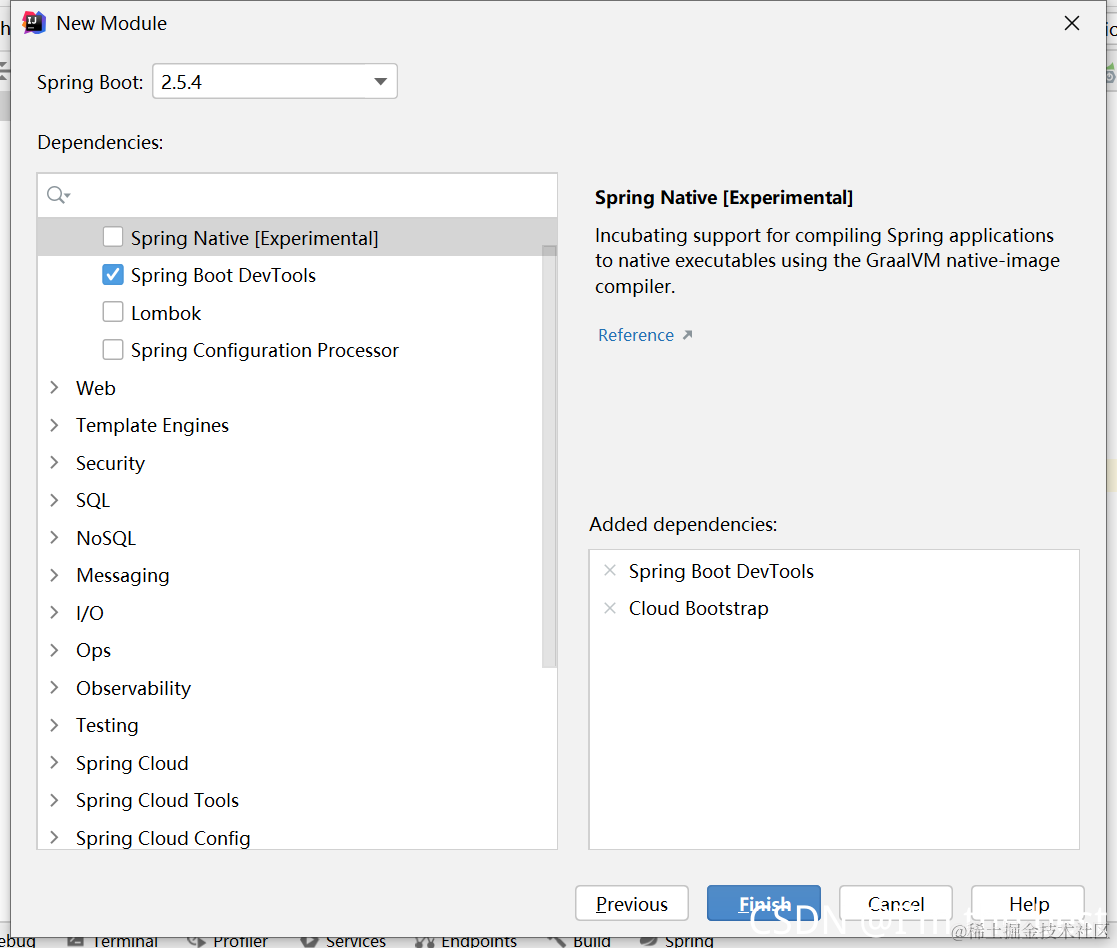
Task: Expand the Spring Cloud Tools category
Action: coord(54,800)
